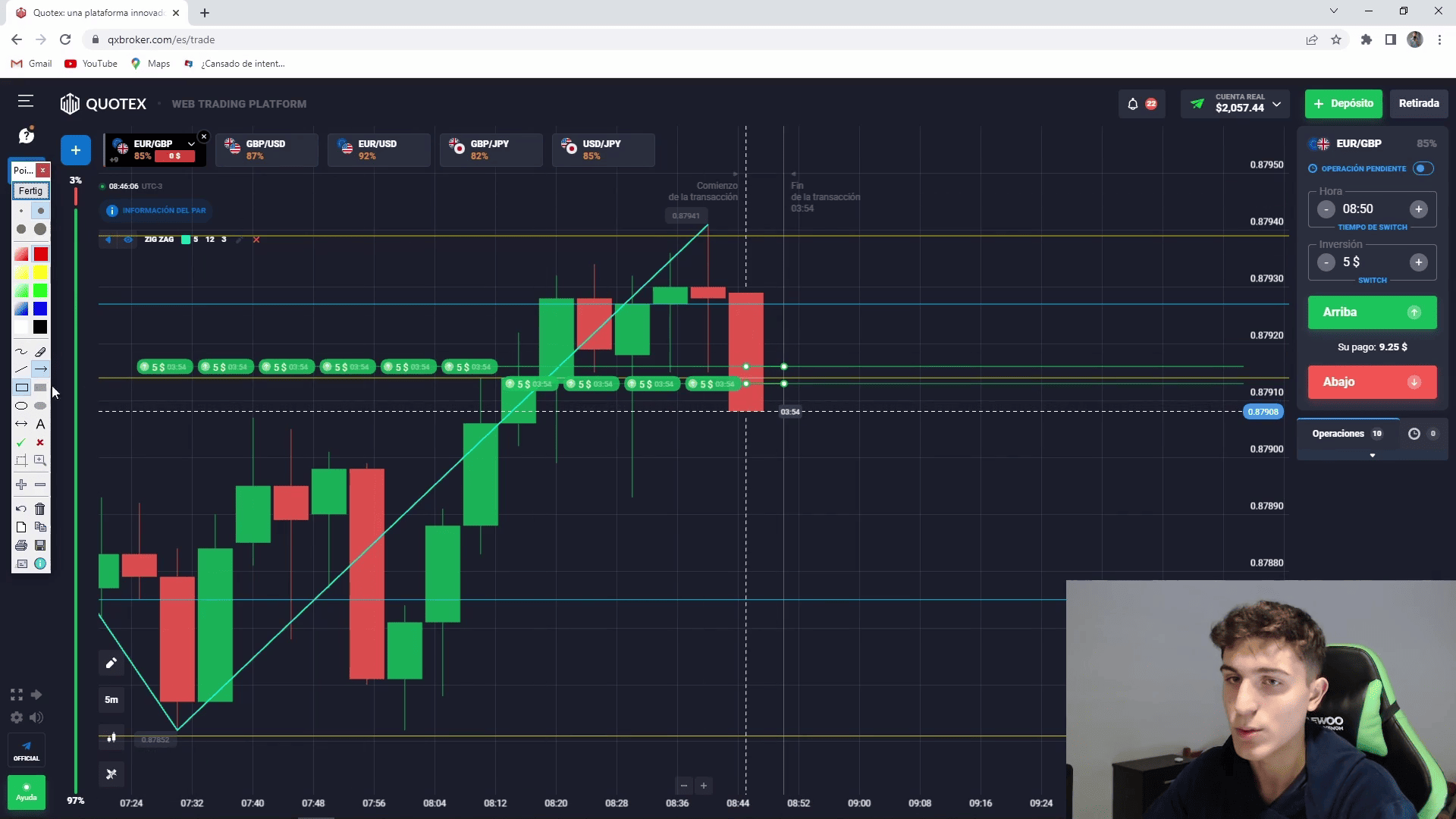The width and height of the screenshot is (1456, 819).
Task: Select the red X stamp tool
Action: [40, 442]
